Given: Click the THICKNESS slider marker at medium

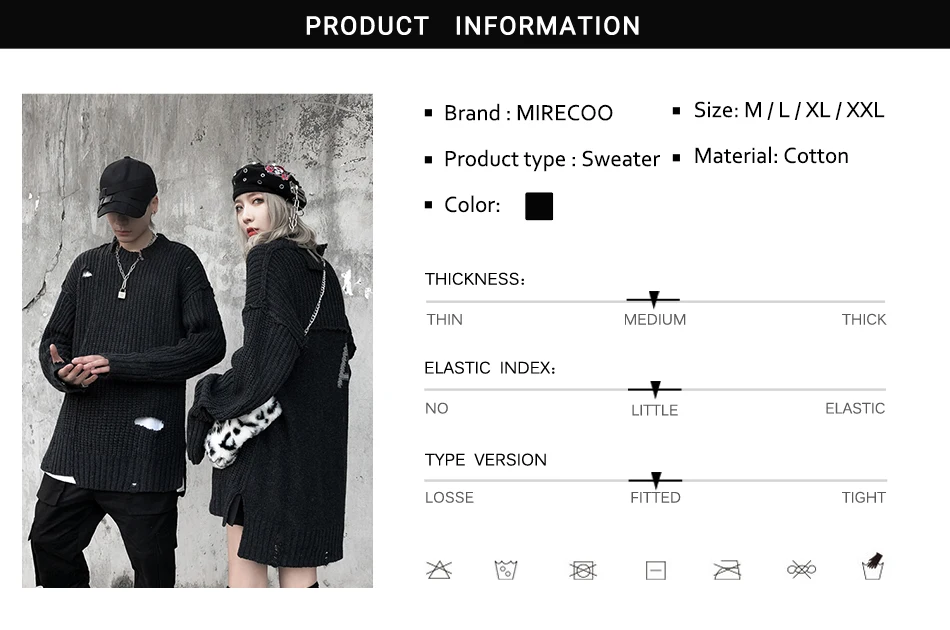Looking at the screenshot, I should tap(654, 299).
